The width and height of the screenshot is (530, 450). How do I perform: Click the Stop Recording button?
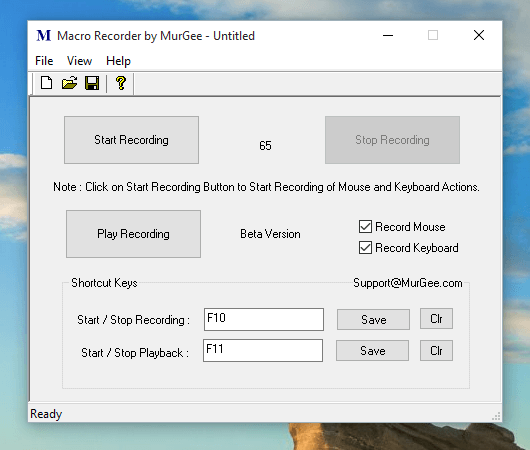[392, 140]
